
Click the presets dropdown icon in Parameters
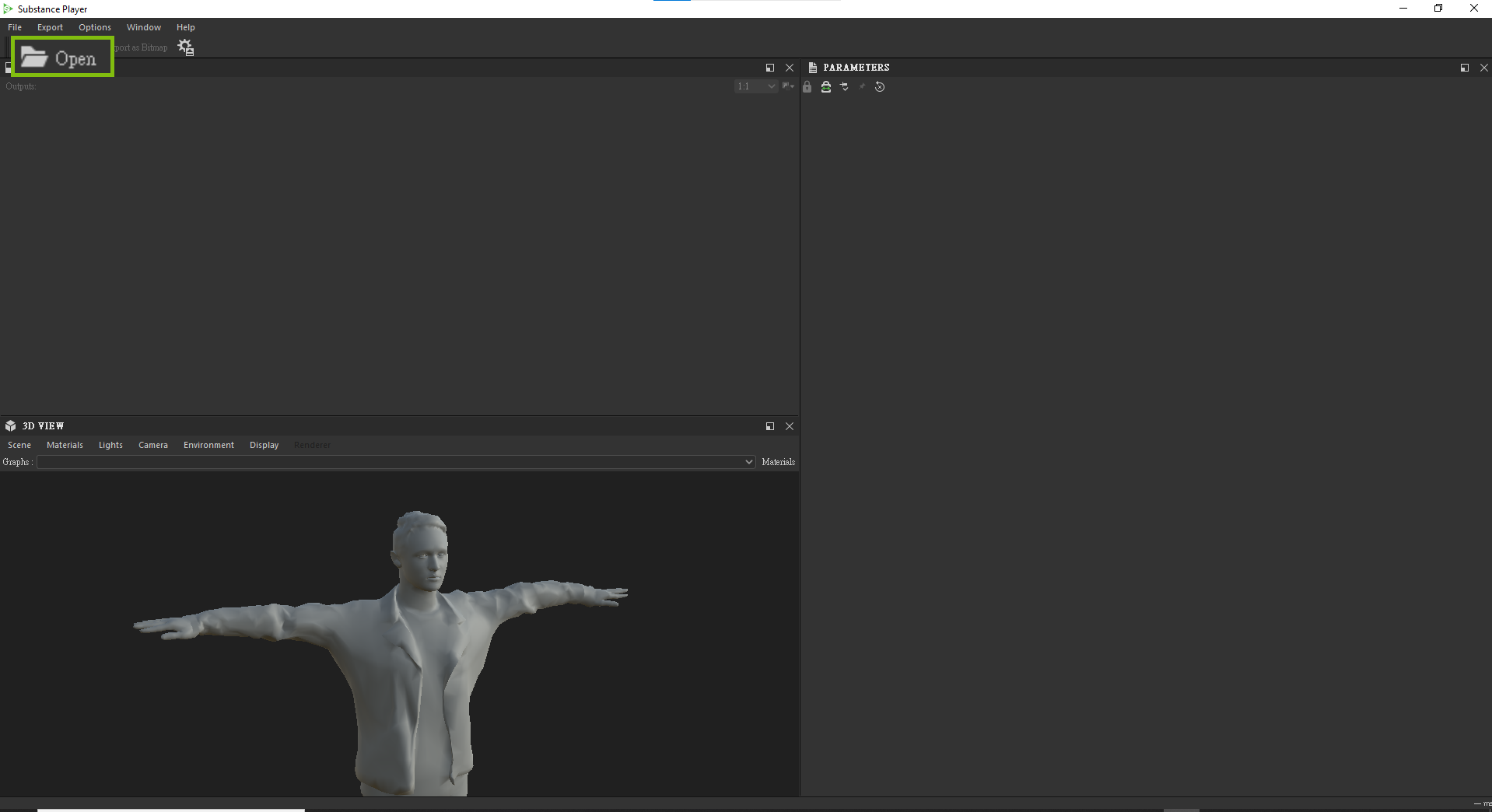point(845,87)
